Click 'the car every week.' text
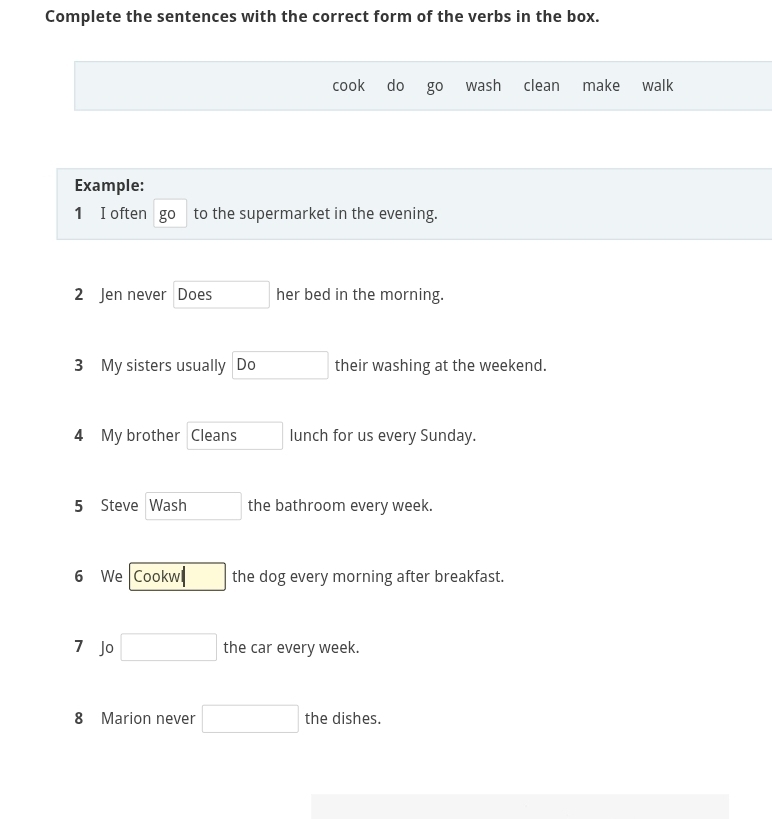This screenshot has height=819, width=772. [x=291, y=648]
